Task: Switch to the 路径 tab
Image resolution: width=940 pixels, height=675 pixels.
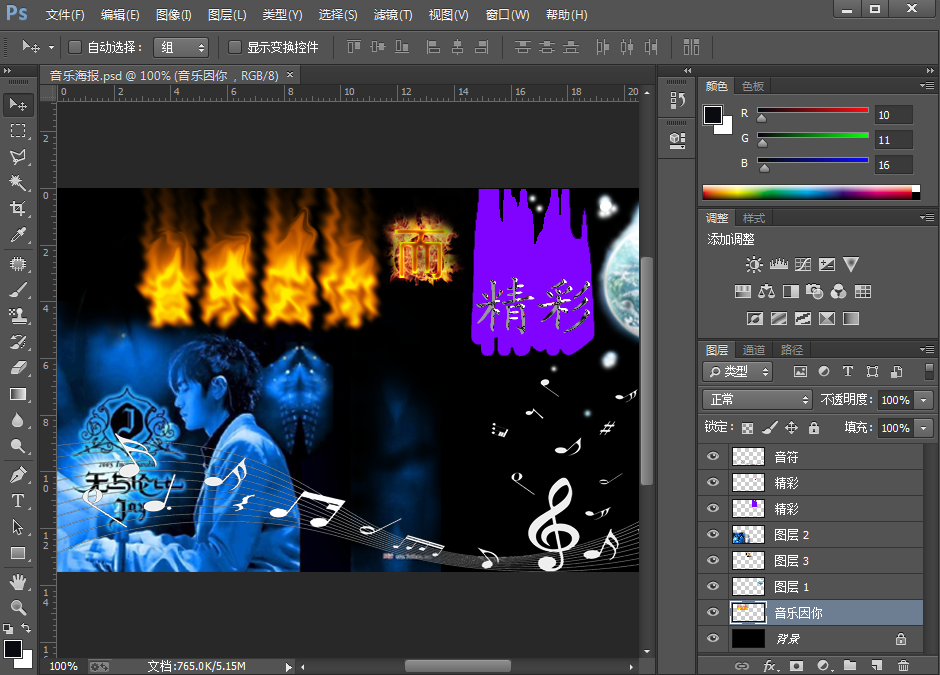Action: [x=791, y=350]
